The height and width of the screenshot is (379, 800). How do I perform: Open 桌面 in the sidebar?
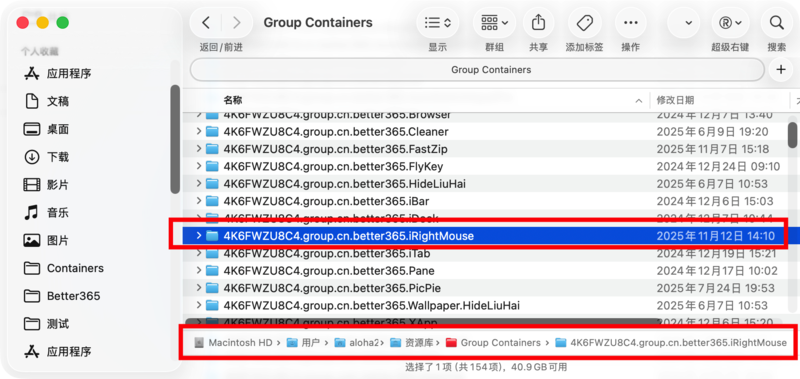pyautogui.click(x=58, y=130)
